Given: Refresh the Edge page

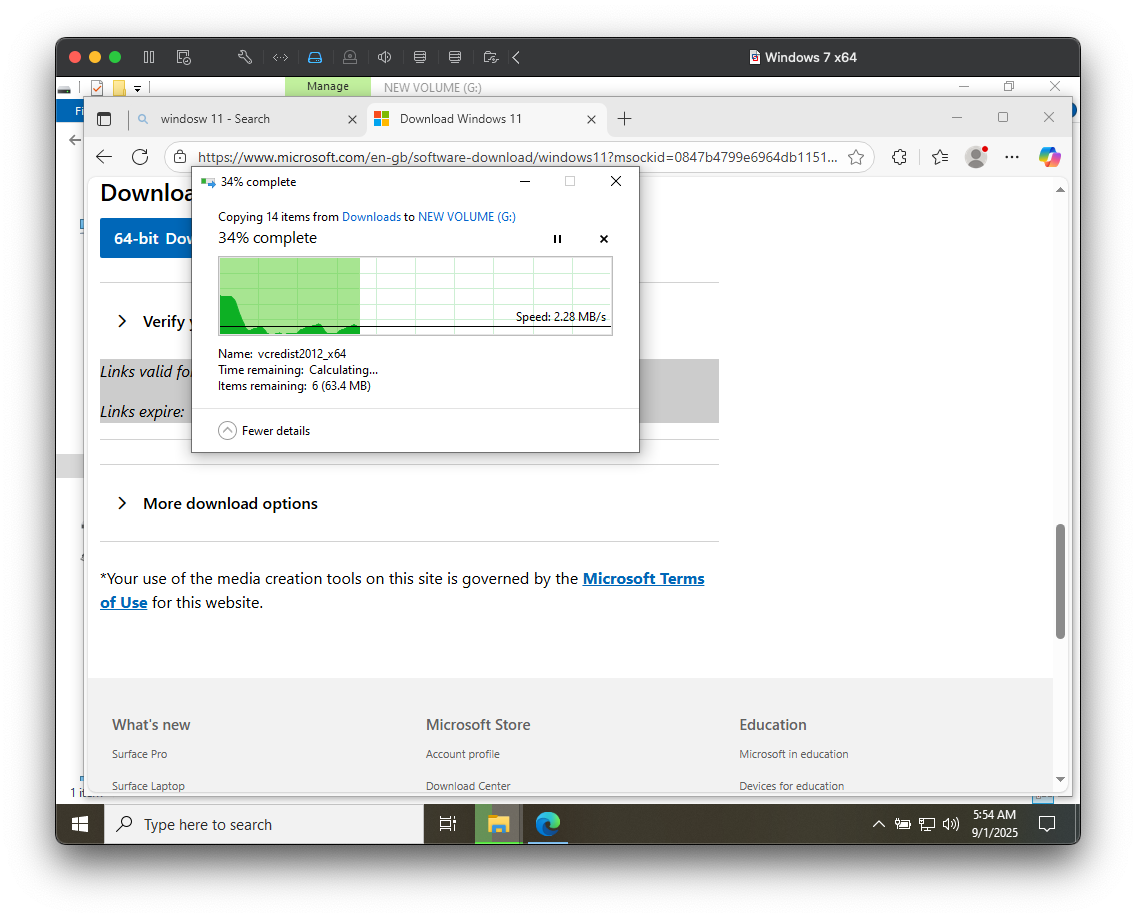Looking at the screenshot, I should [x=140, y=157].
